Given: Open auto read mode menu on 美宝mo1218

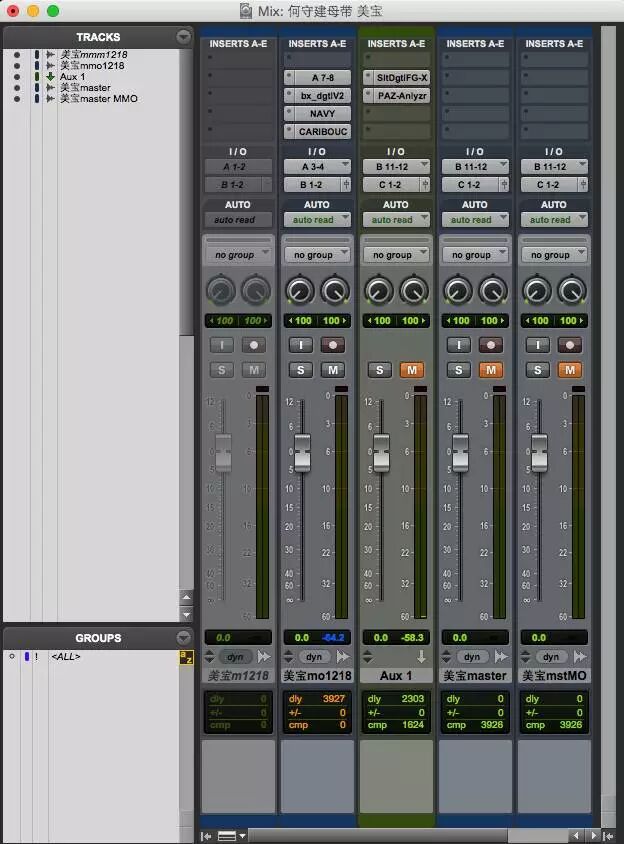Looking at the screenshot, I should 317,220.
